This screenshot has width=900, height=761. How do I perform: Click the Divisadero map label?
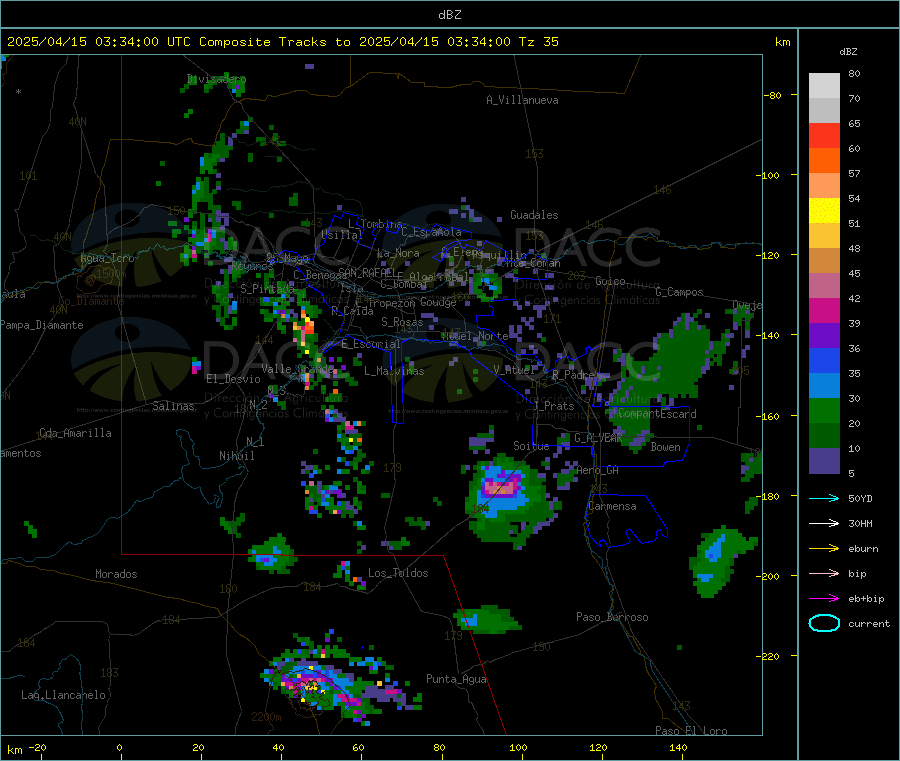coord(216,79)
